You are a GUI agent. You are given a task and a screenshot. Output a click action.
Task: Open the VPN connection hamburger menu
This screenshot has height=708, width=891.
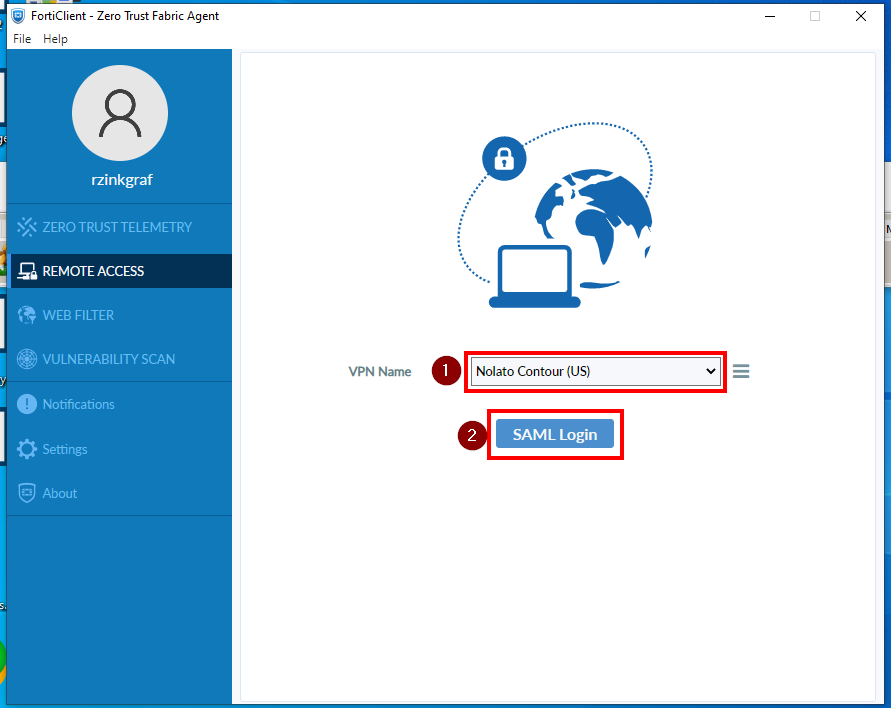[741, 372]
